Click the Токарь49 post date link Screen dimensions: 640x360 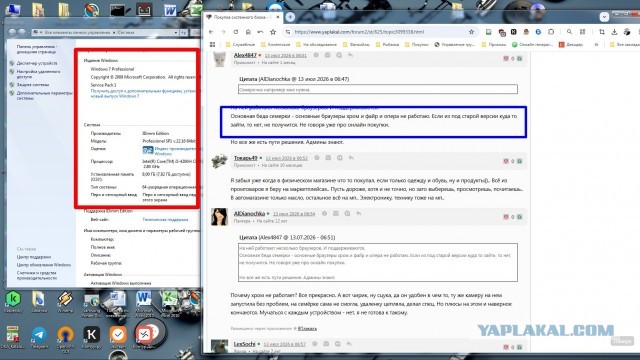click(x=287, y=158)
